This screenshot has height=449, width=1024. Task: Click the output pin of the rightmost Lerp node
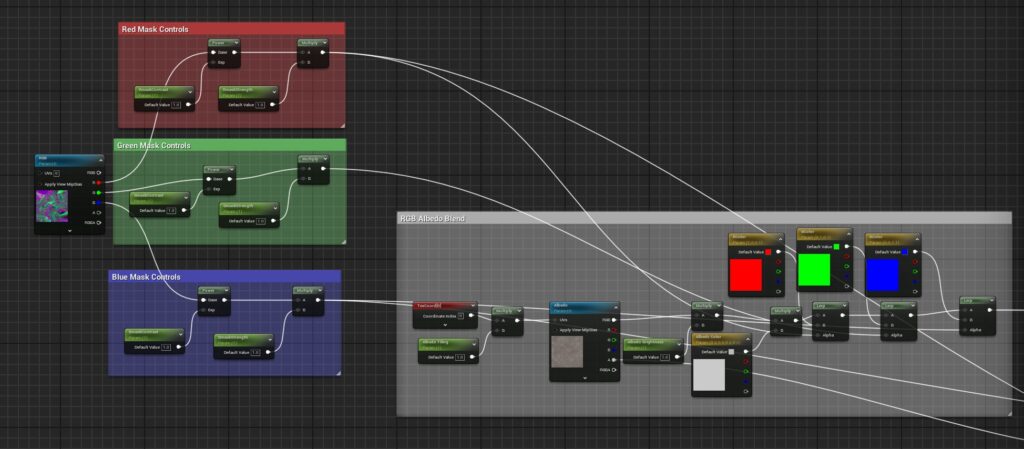pos(989,310)
